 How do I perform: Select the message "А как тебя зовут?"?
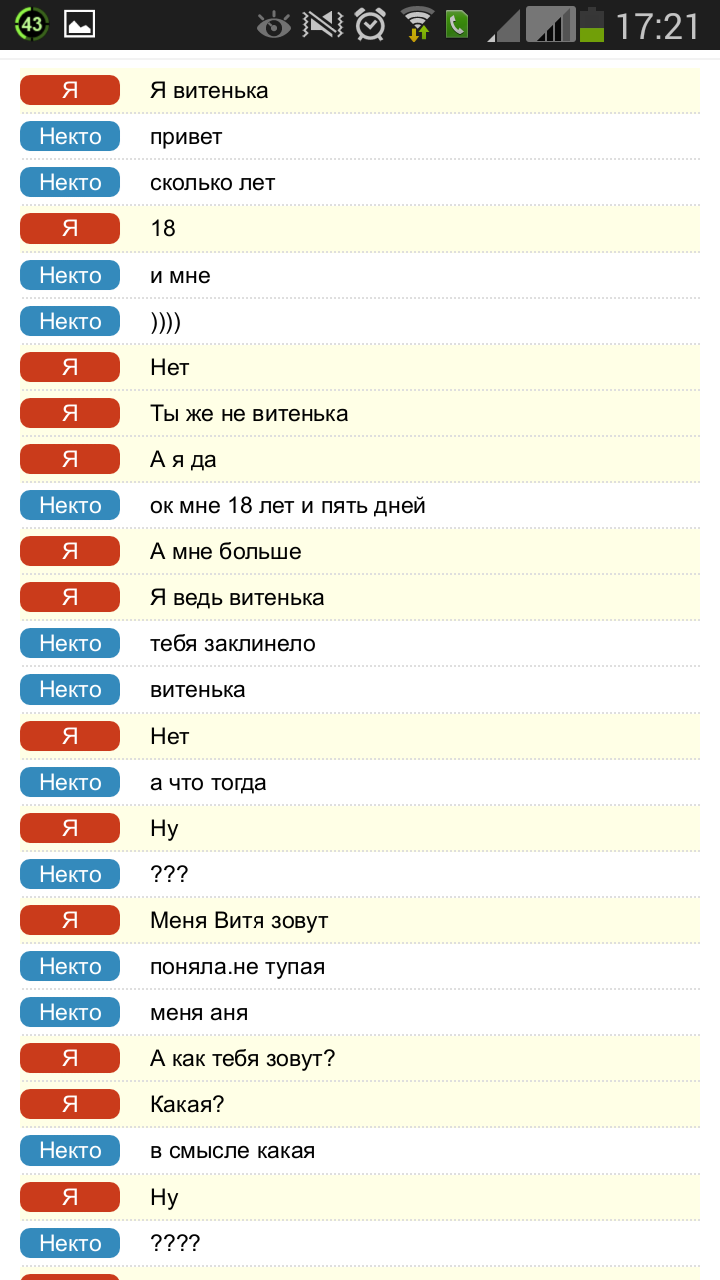242,1058
